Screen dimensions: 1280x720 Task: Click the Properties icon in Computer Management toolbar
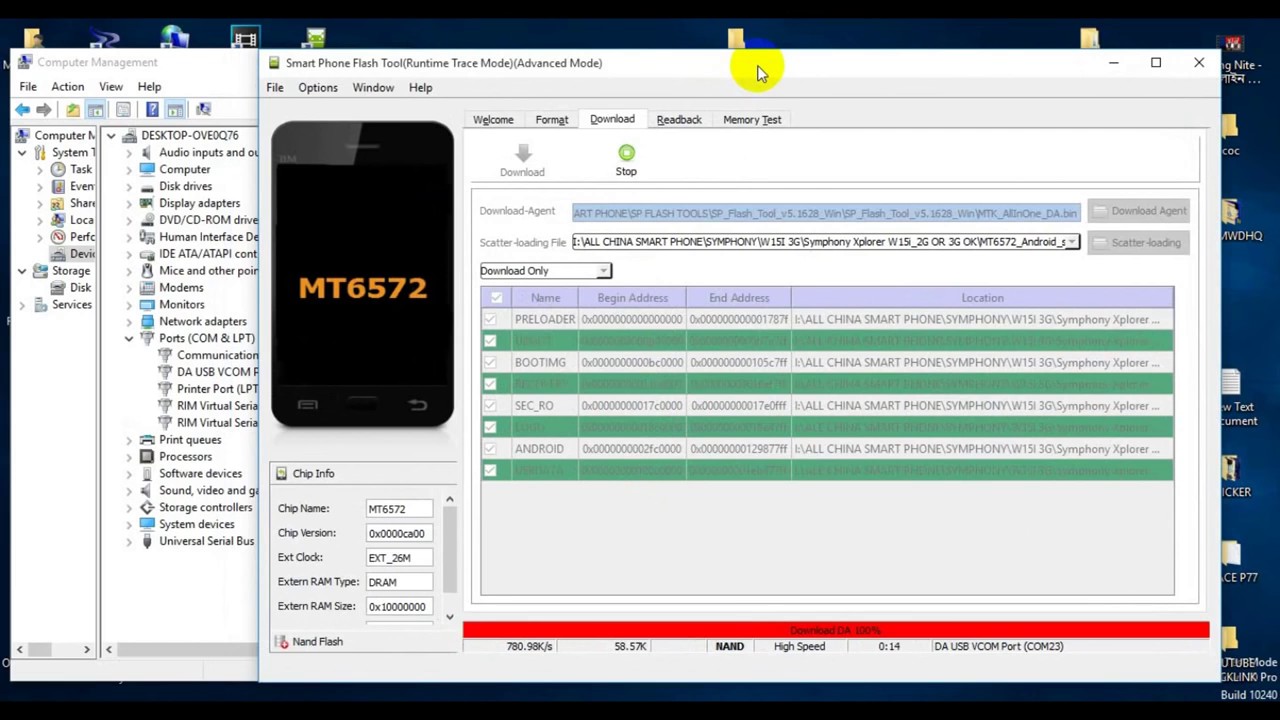pos(123,109)
